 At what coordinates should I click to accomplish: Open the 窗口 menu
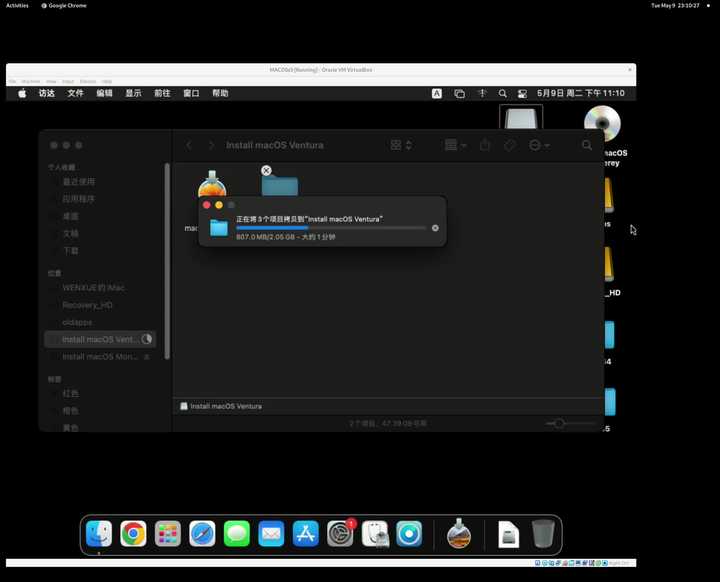tap(191, 93)
